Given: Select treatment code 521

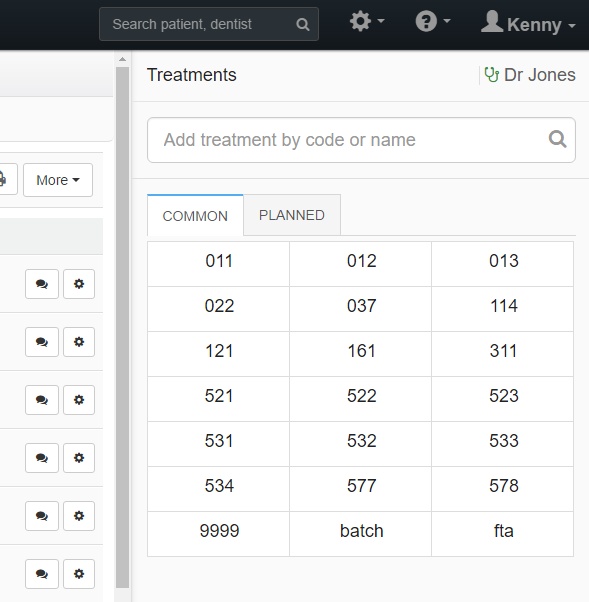Looking at the screenshot, I should pyautogui.click(x=218, y=399).
